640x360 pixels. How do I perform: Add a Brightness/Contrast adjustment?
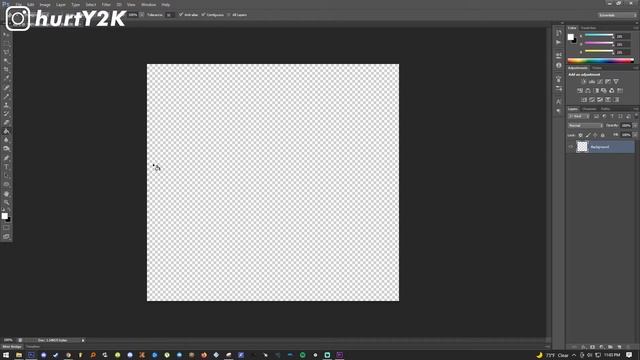[584, 82]
